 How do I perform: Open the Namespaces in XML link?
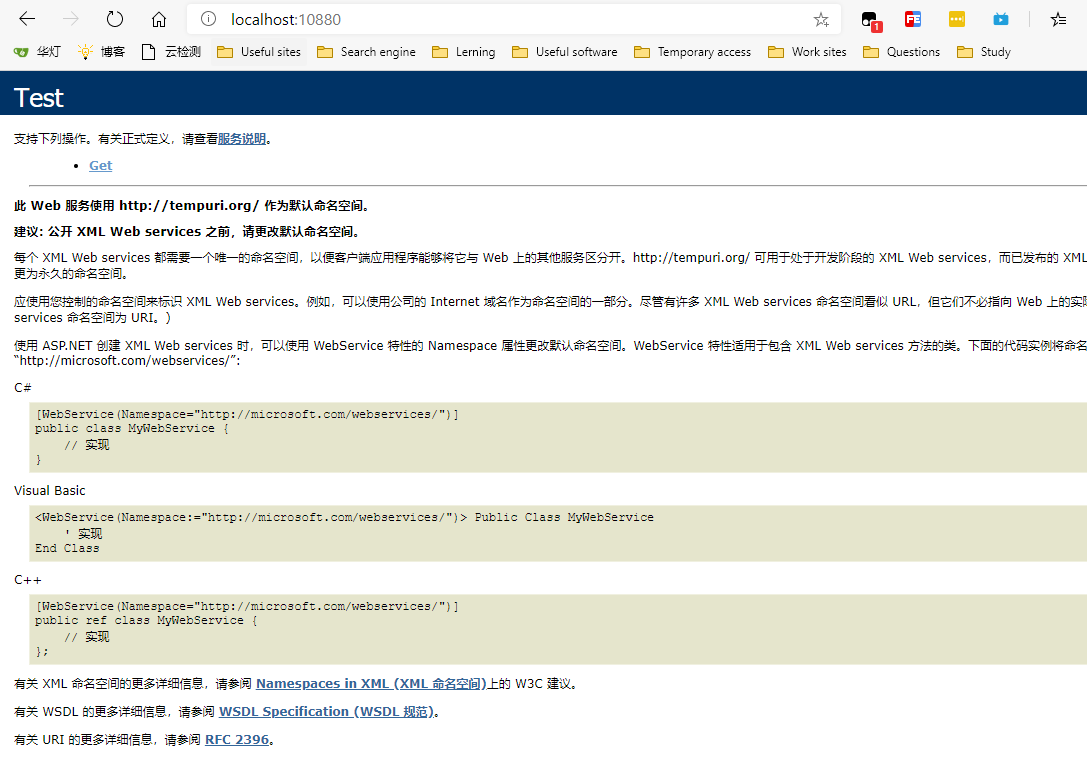[371, 683]
